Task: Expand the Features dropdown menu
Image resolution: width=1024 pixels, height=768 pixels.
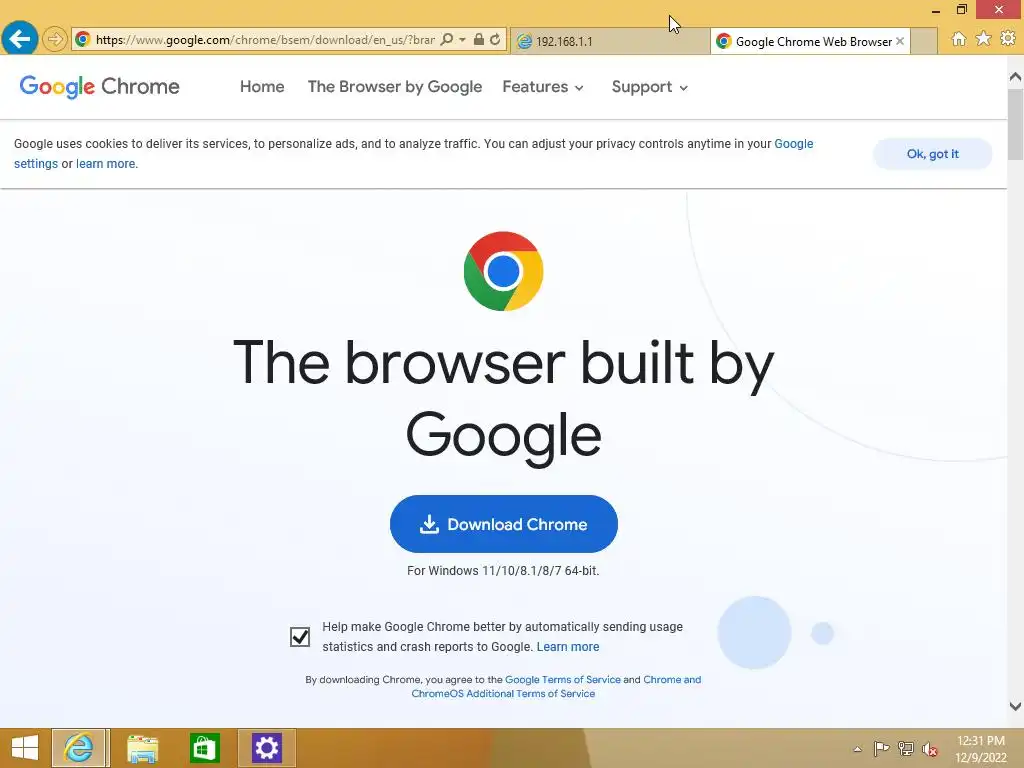Action: coord(543,87)
